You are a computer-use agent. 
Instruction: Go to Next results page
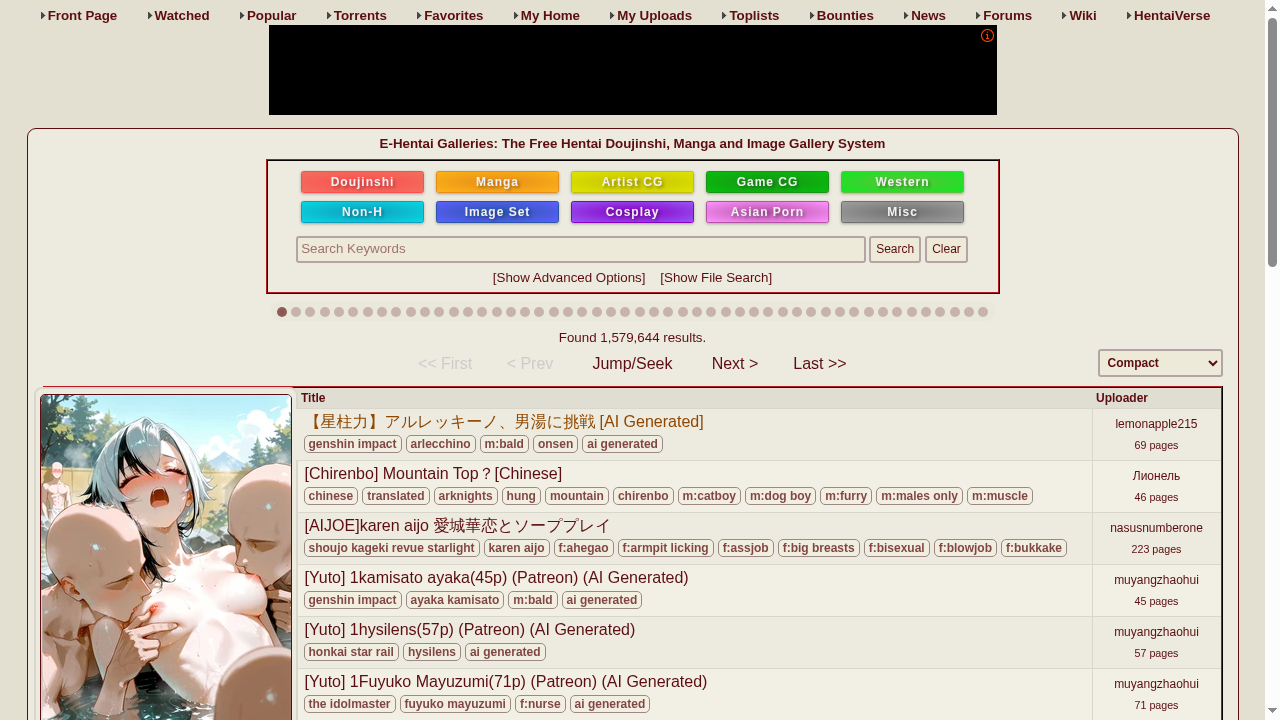point(735,364)
